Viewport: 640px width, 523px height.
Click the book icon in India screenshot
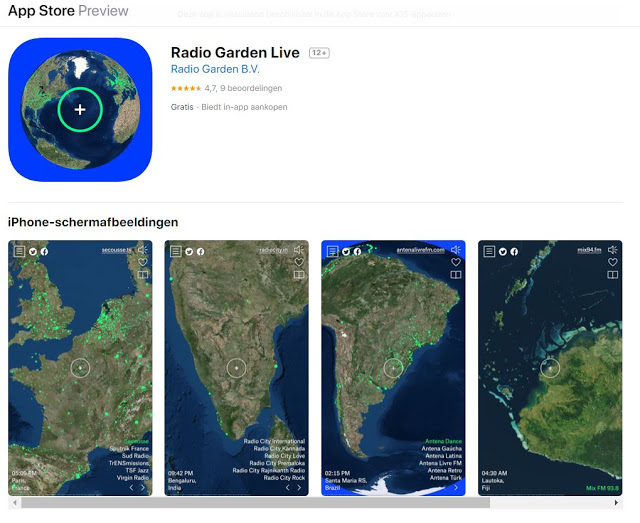(x=299, y=275)
